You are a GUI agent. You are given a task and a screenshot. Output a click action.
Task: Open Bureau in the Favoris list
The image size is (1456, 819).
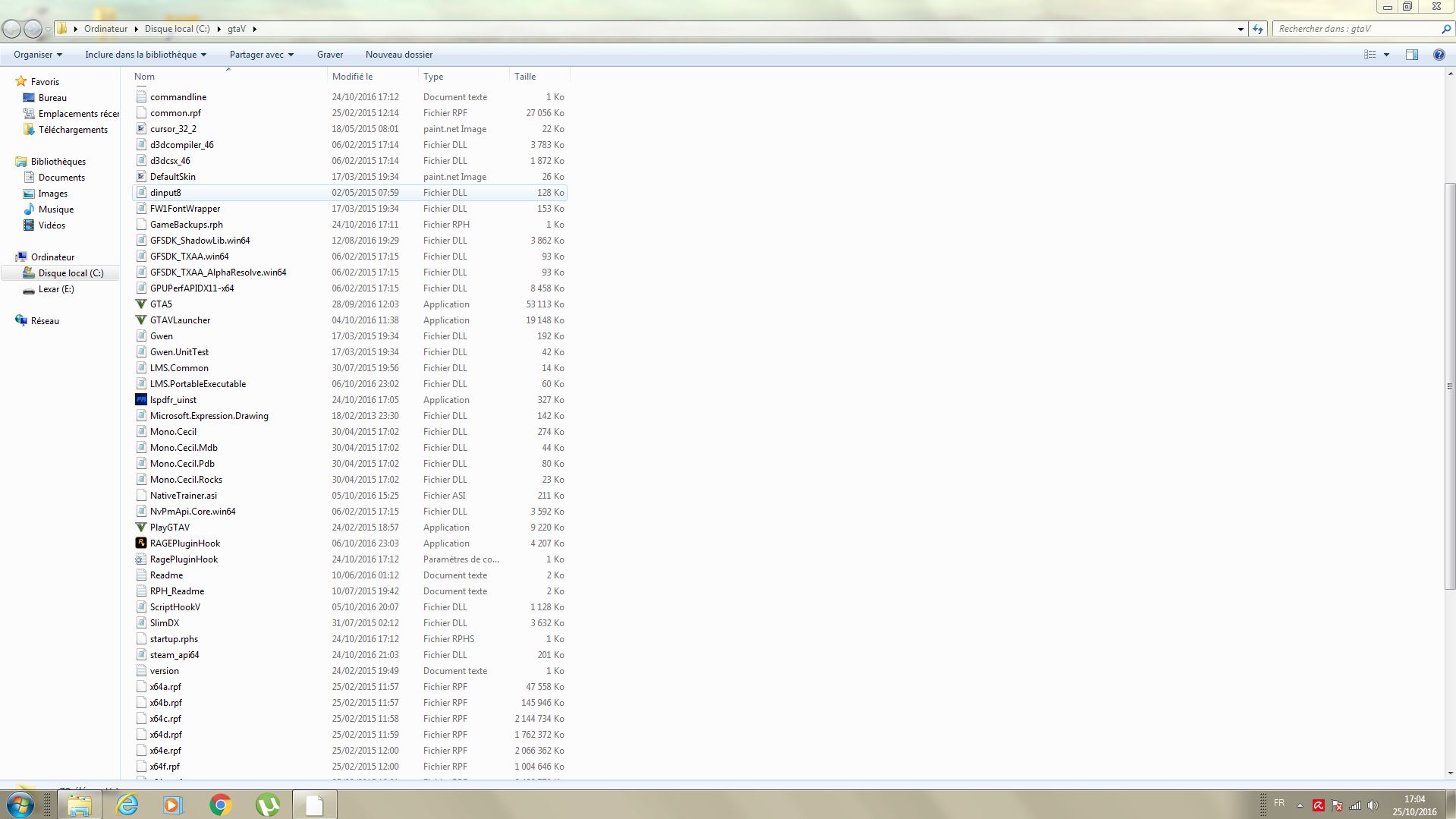click(52, 98)
